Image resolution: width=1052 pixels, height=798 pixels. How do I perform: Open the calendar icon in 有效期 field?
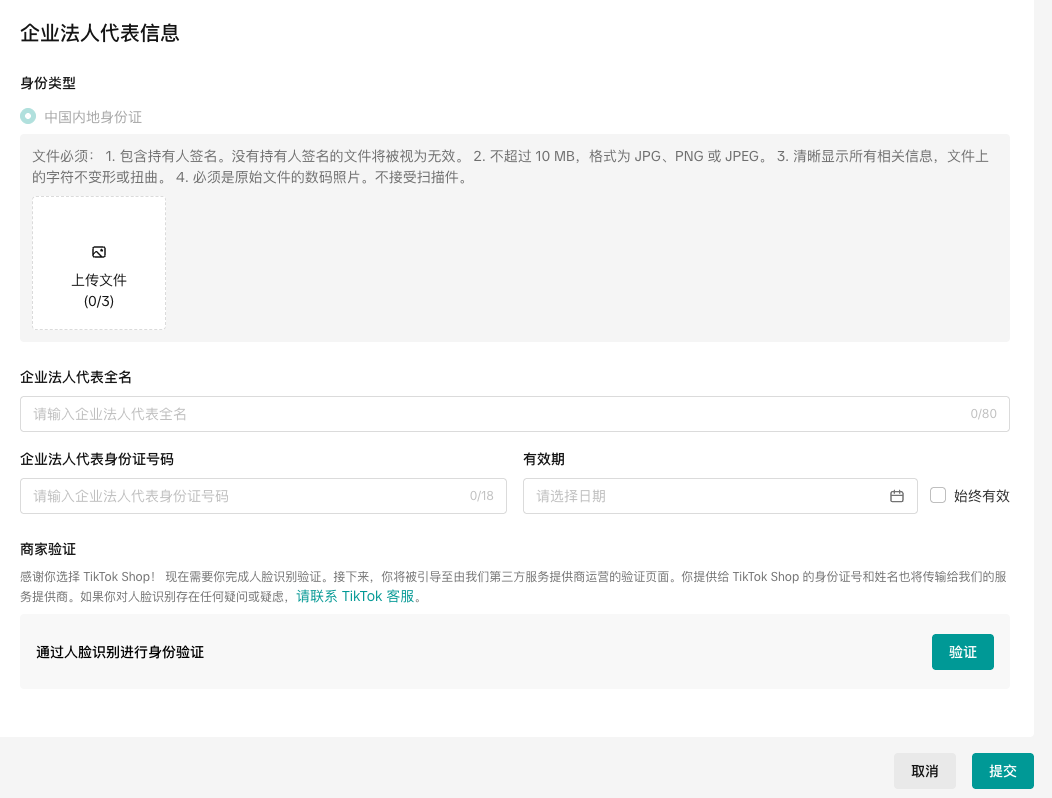897,496
